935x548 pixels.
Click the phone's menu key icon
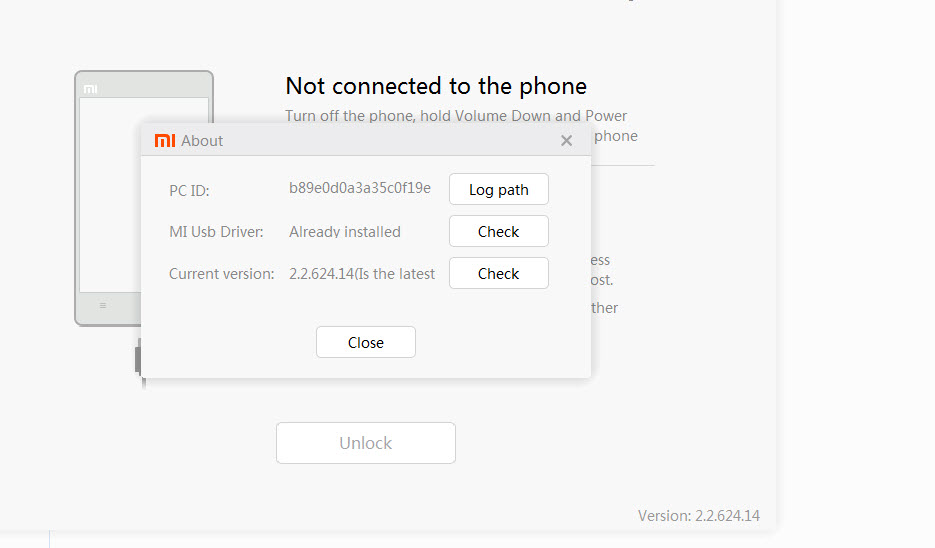coord(102,305)
